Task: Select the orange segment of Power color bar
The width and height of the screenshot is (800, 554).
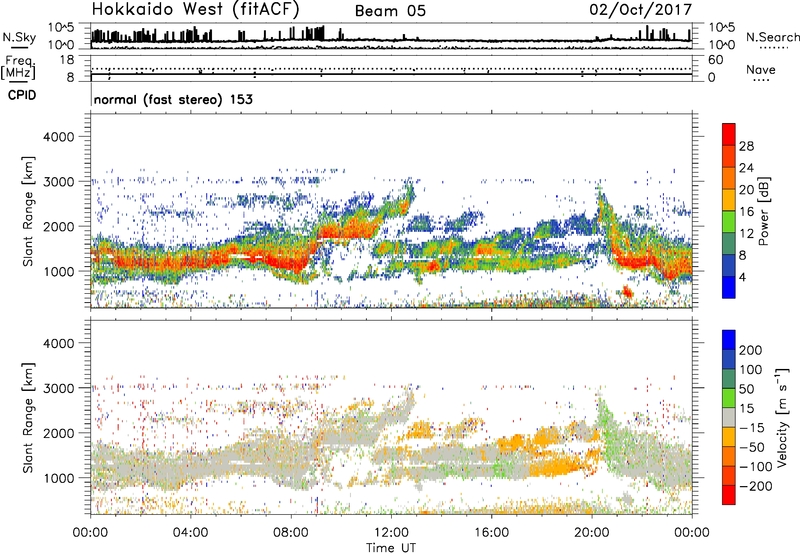Action: 729,178
